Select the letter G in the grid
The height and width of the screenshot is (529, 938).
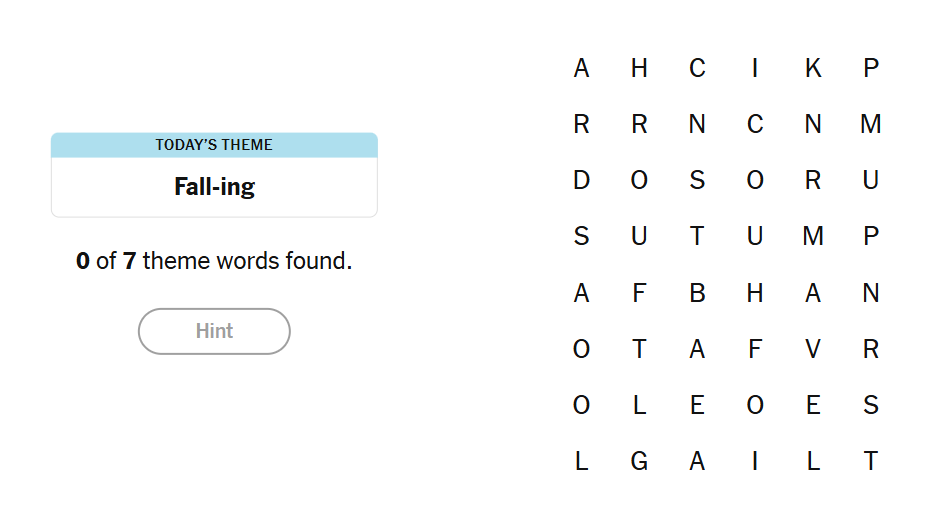[x=639, y=461]
